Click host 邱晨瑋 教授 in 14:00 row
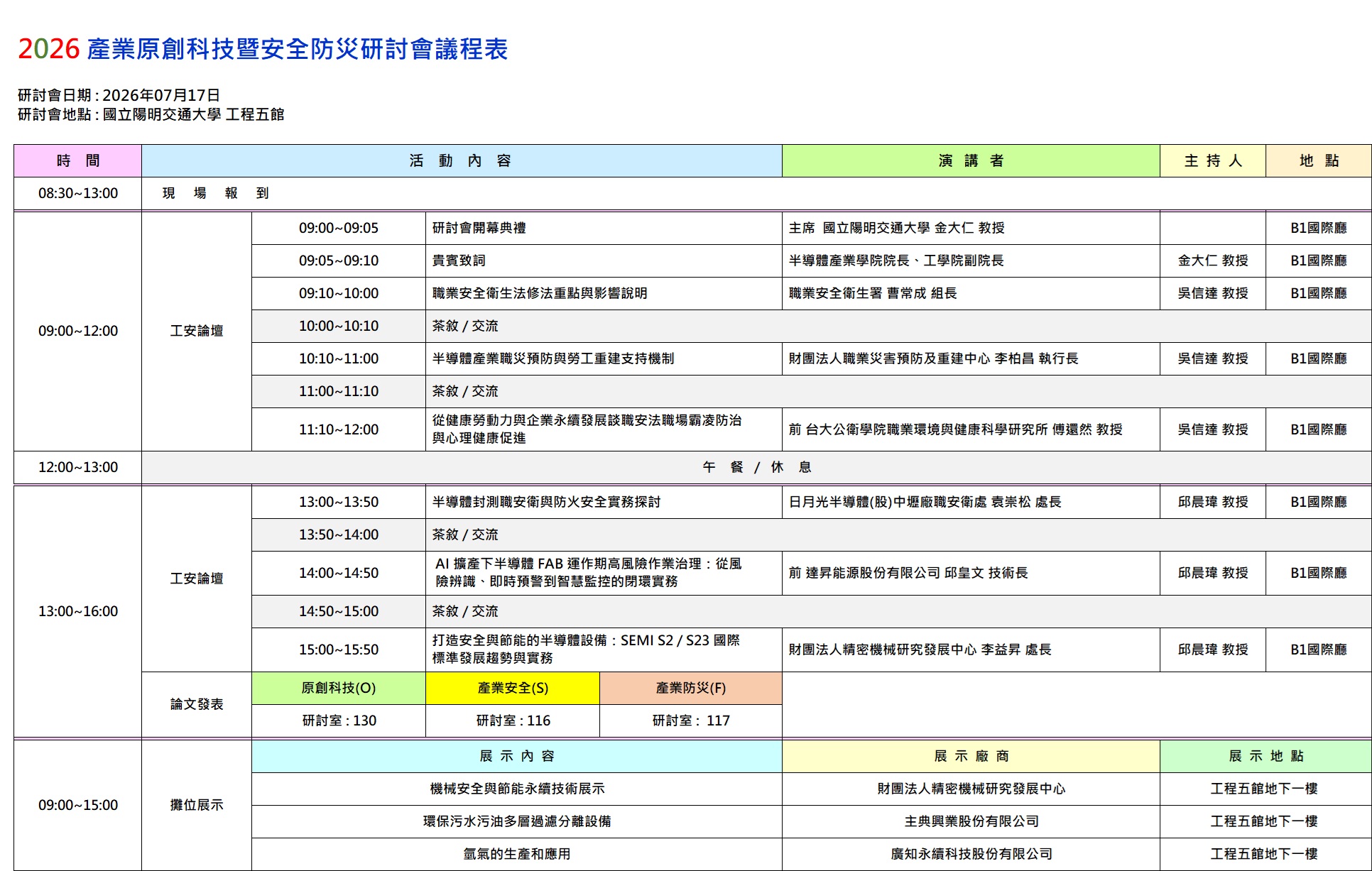The width and height of the screenshot is (1372, 871). [x=1213, y=573]
